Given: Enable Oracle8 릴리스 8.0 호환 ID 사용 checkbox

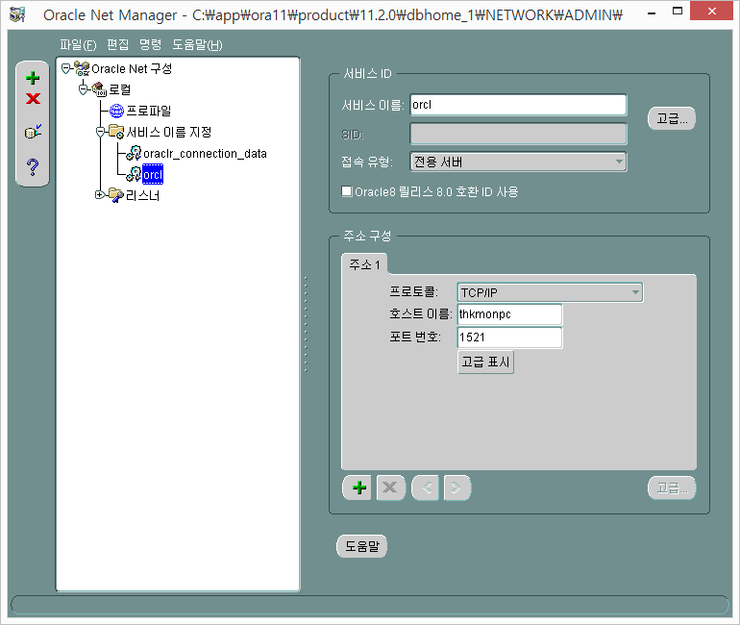Looking at the screenshot, I should point(348,191).
